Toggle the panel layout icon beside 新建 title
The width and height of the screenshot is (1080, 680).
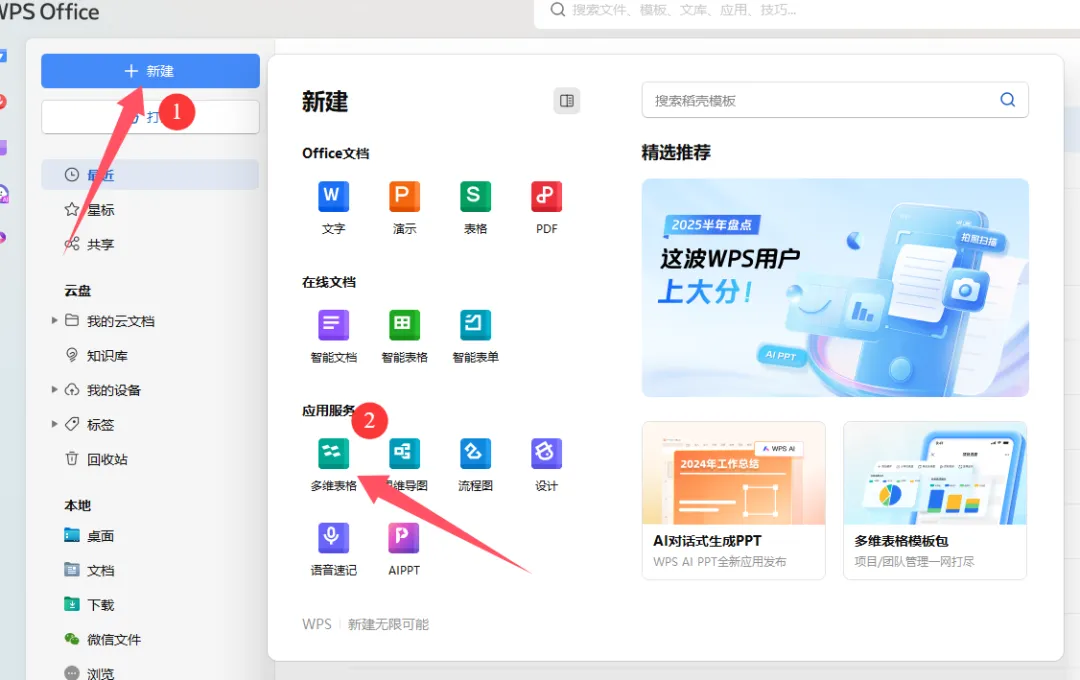click(567, 101)
